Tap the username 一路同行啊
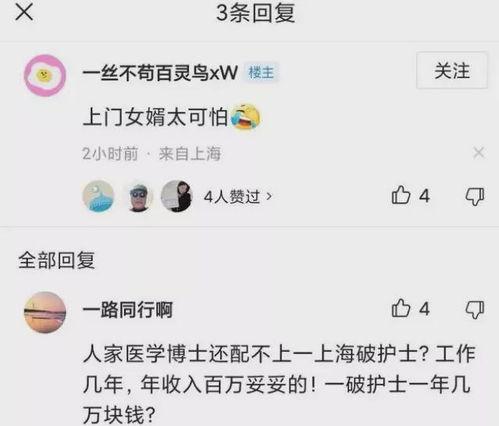 click(x=128, y=310)
